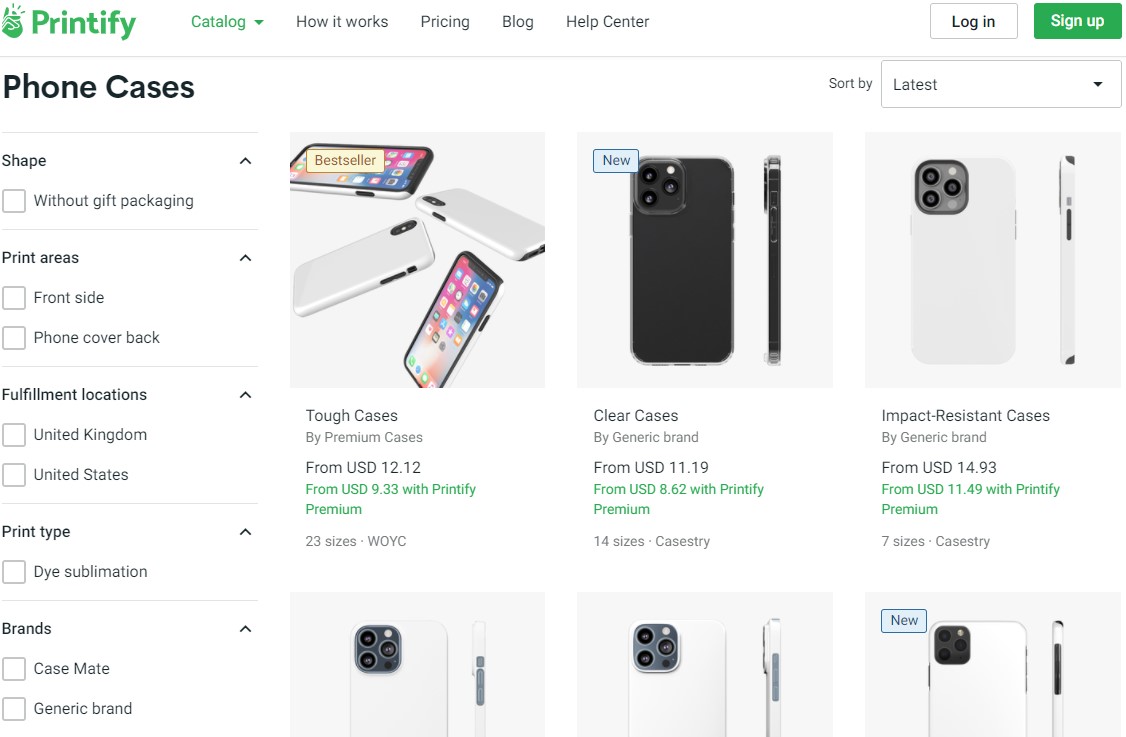Enable the Phone cover back filter

[14, 337]
